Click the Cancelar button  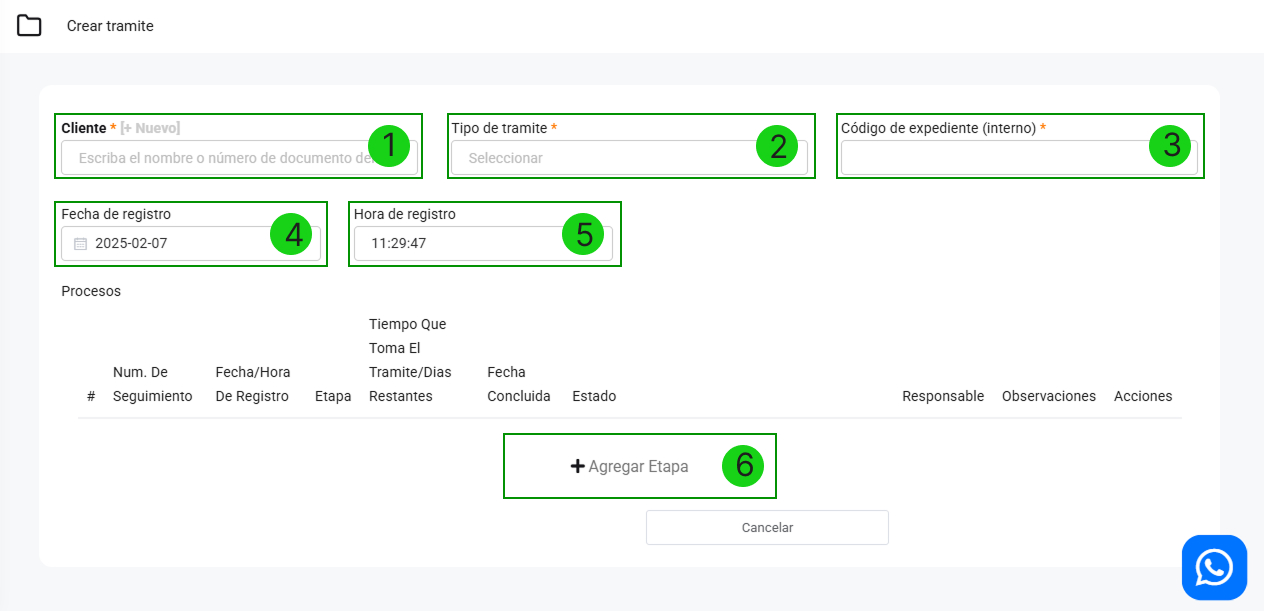[x=767, y=527]
